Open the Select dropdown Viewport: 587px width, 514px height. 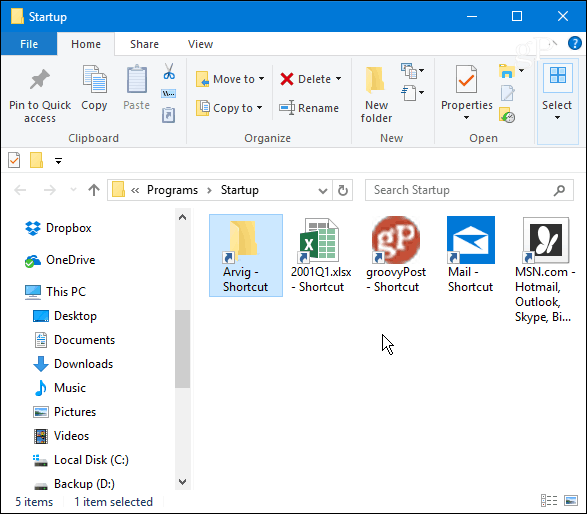click(x=557, y=101)
